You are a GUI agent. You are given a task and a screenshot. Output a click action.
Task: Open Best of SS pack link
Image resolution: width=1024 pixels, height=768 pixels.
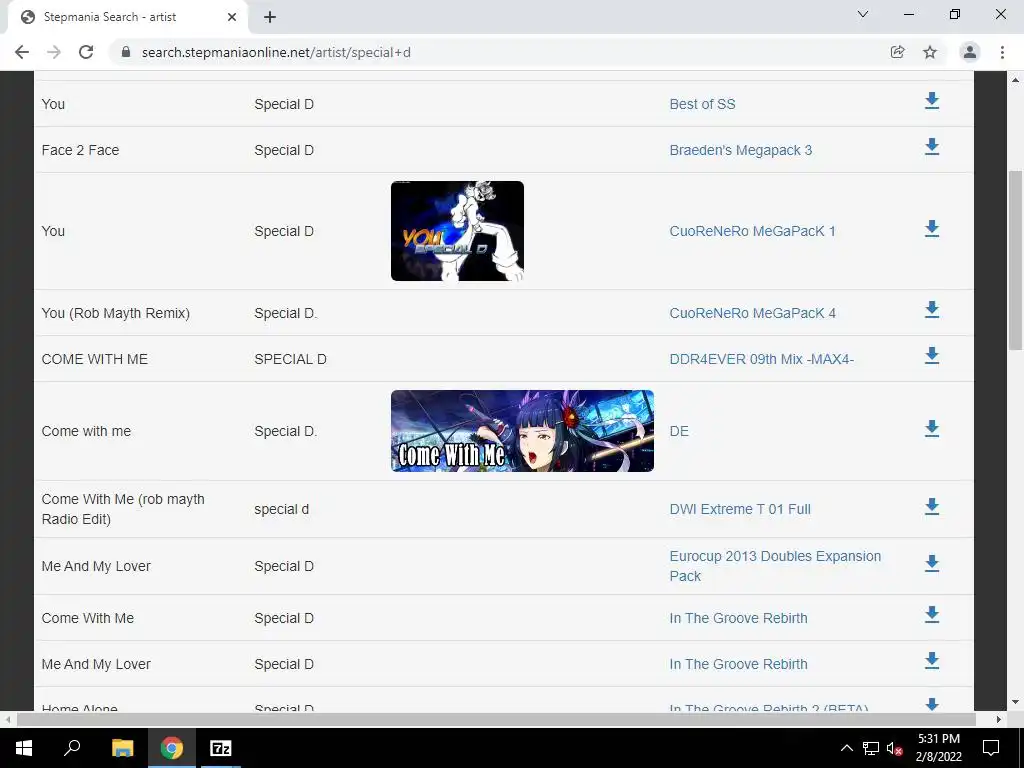tap(702, 104)
